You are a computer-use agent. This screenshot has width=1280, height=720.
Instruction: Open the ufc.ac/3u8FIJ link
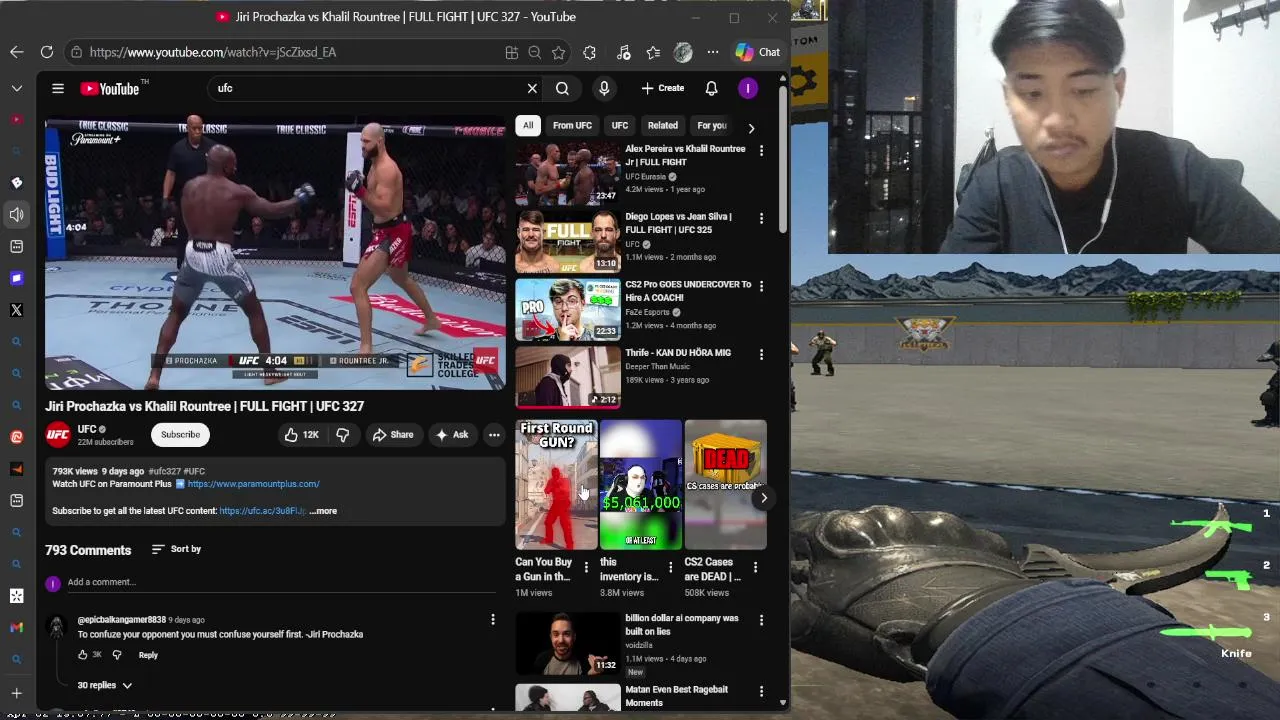262,511
